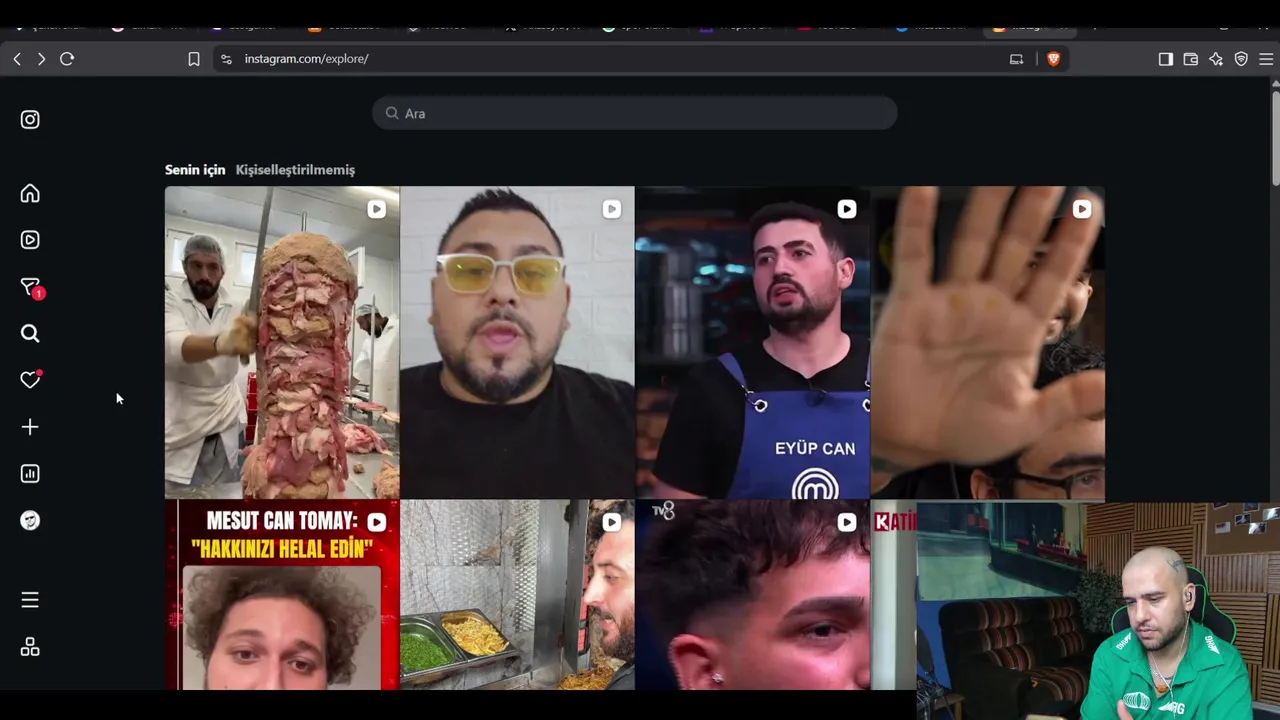Open the Brave VPN shield icon

(x=1241, y=59)
